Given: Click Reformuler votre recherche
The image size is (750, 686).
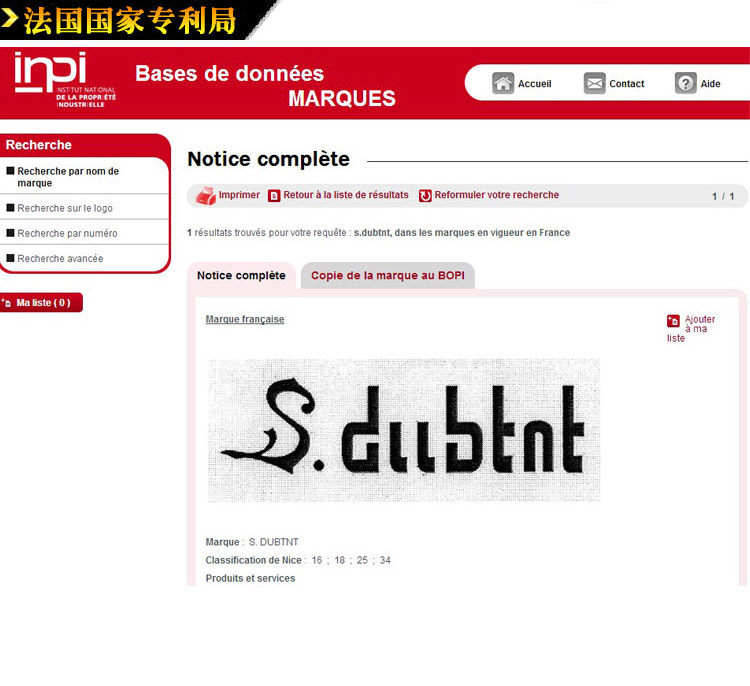Looking at the screenshot, I should (x=496, y=195).
